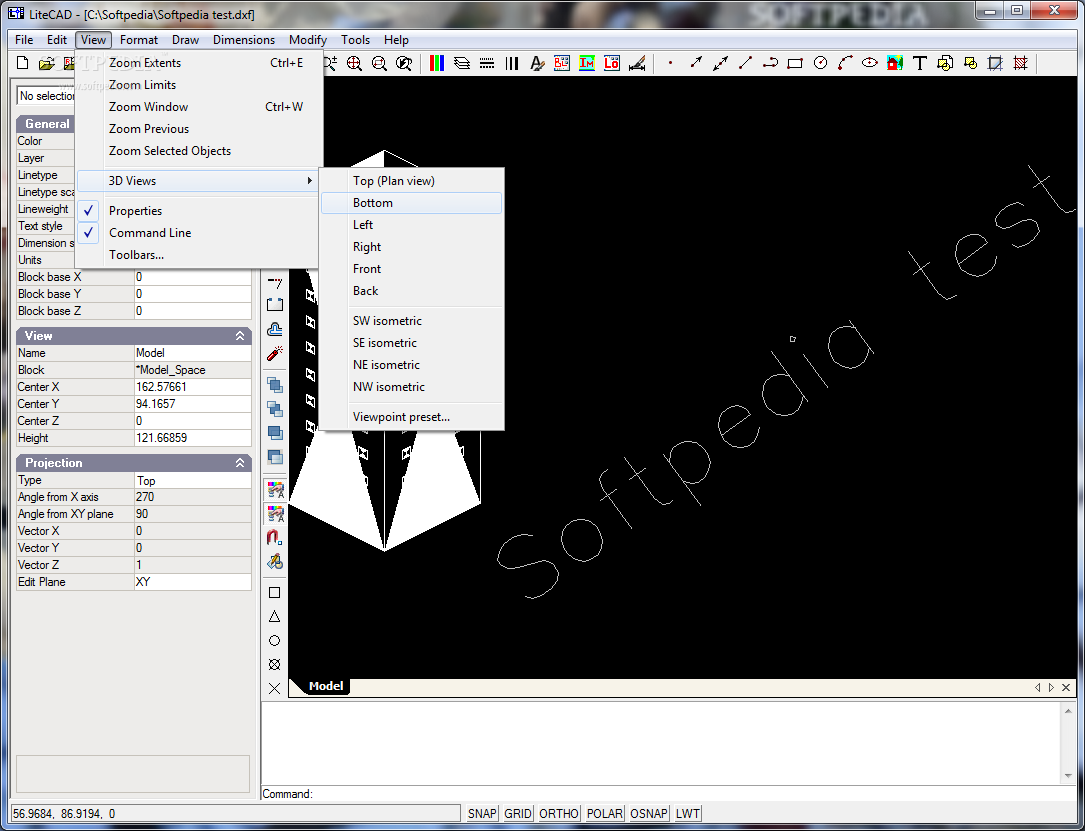Select the Line drawing tool
Viewport: 1085px width, 831px height.
(x=745, y=64)
